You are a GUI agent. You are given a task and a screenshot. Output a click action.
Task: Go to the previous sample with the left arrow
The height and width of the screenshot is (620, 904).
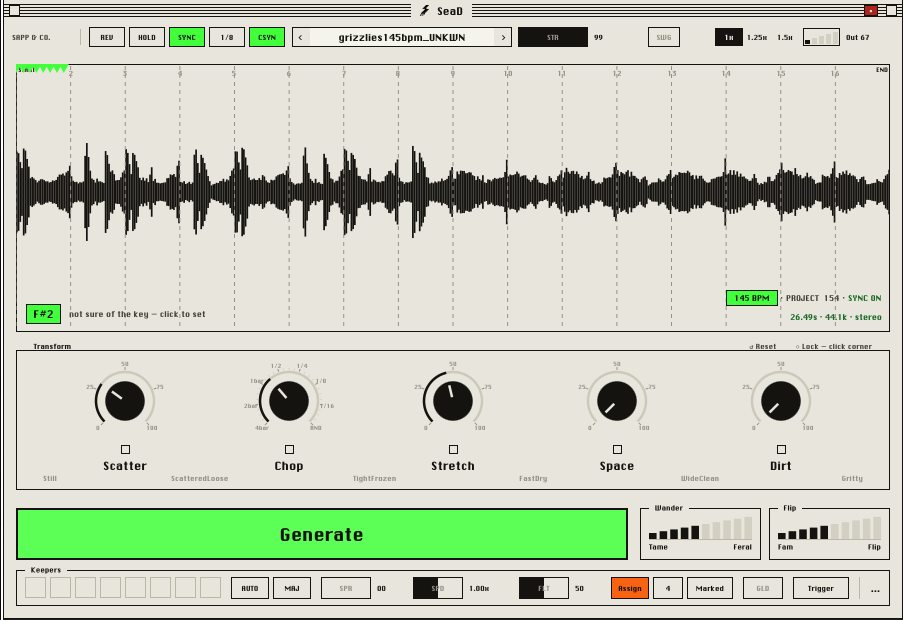point(300,37)
